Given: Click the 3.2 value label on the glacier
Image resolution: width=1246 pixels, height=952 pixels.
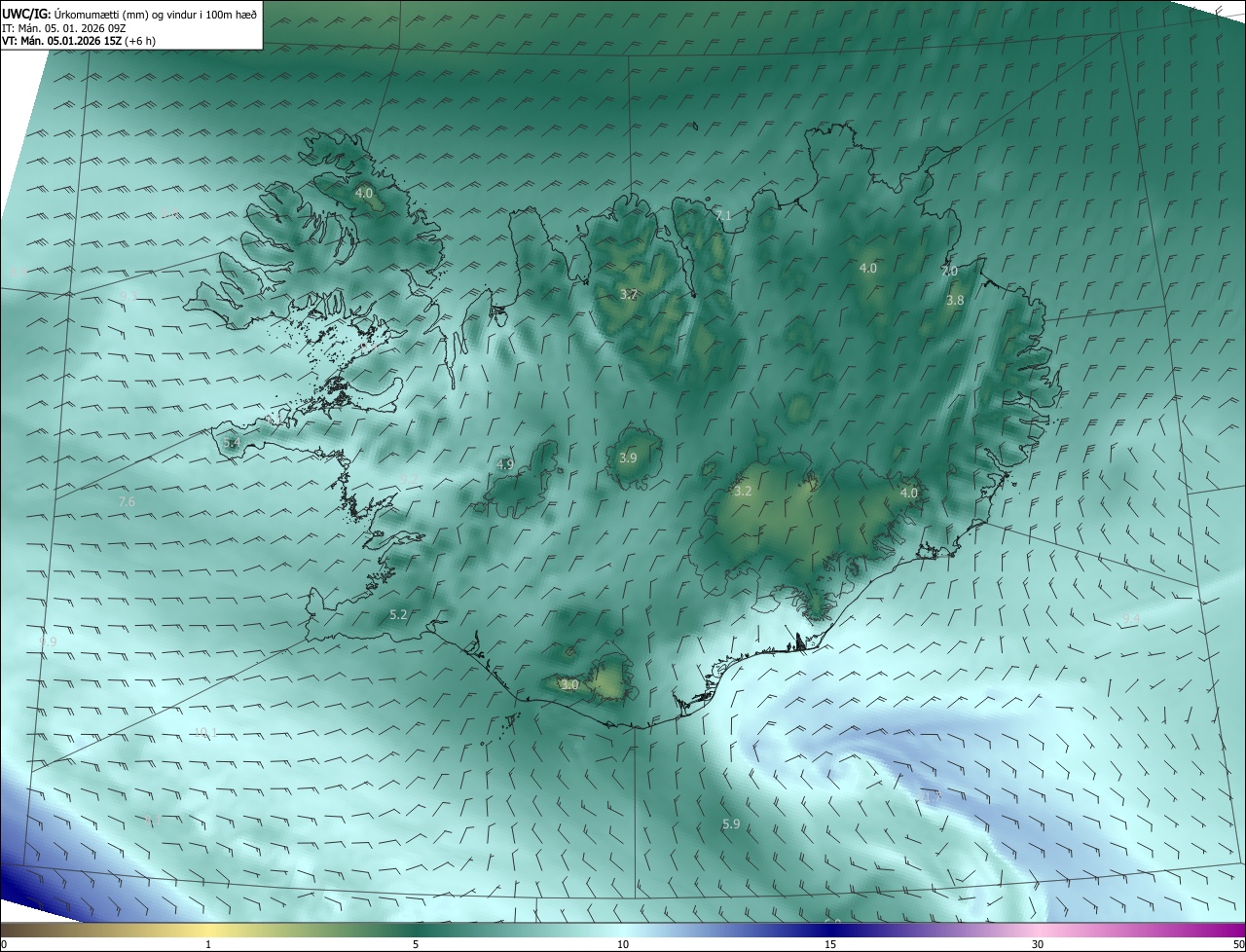Looking at the screenshot, I should click(x=743, y=491).
